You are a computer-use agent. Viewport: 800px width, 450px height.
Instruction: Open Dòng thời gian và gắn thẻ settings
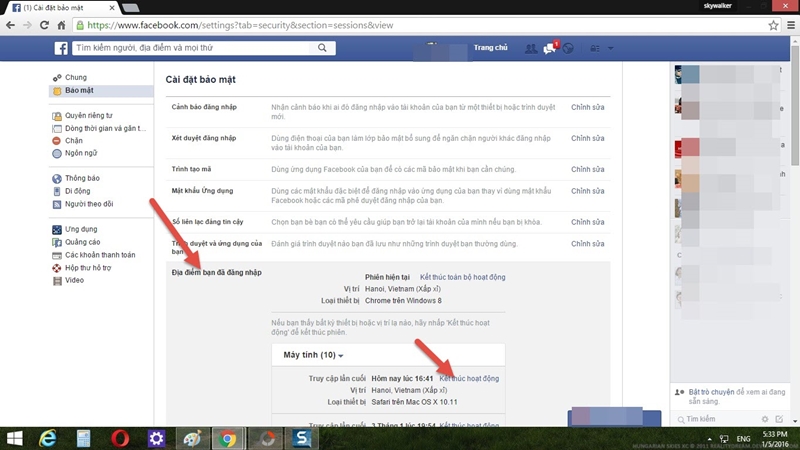tap(105, 128)
